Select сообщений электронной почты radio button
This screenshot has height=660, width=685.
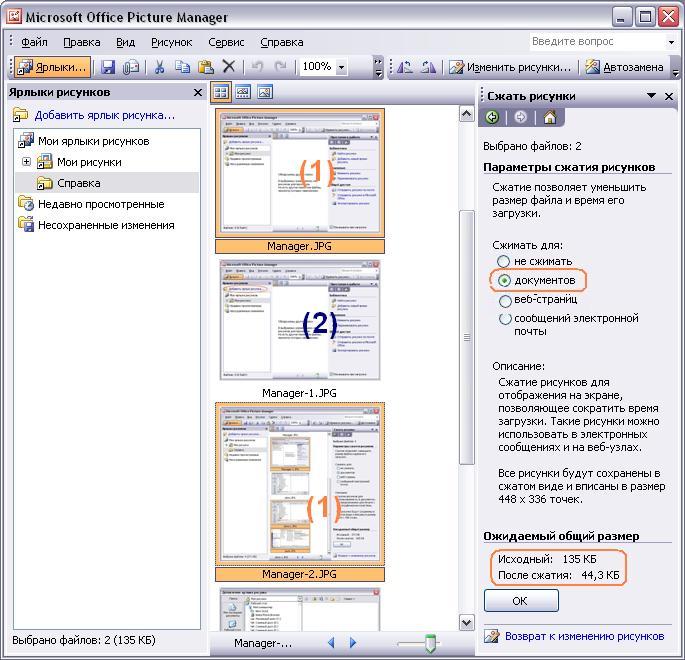coord(505,319)
